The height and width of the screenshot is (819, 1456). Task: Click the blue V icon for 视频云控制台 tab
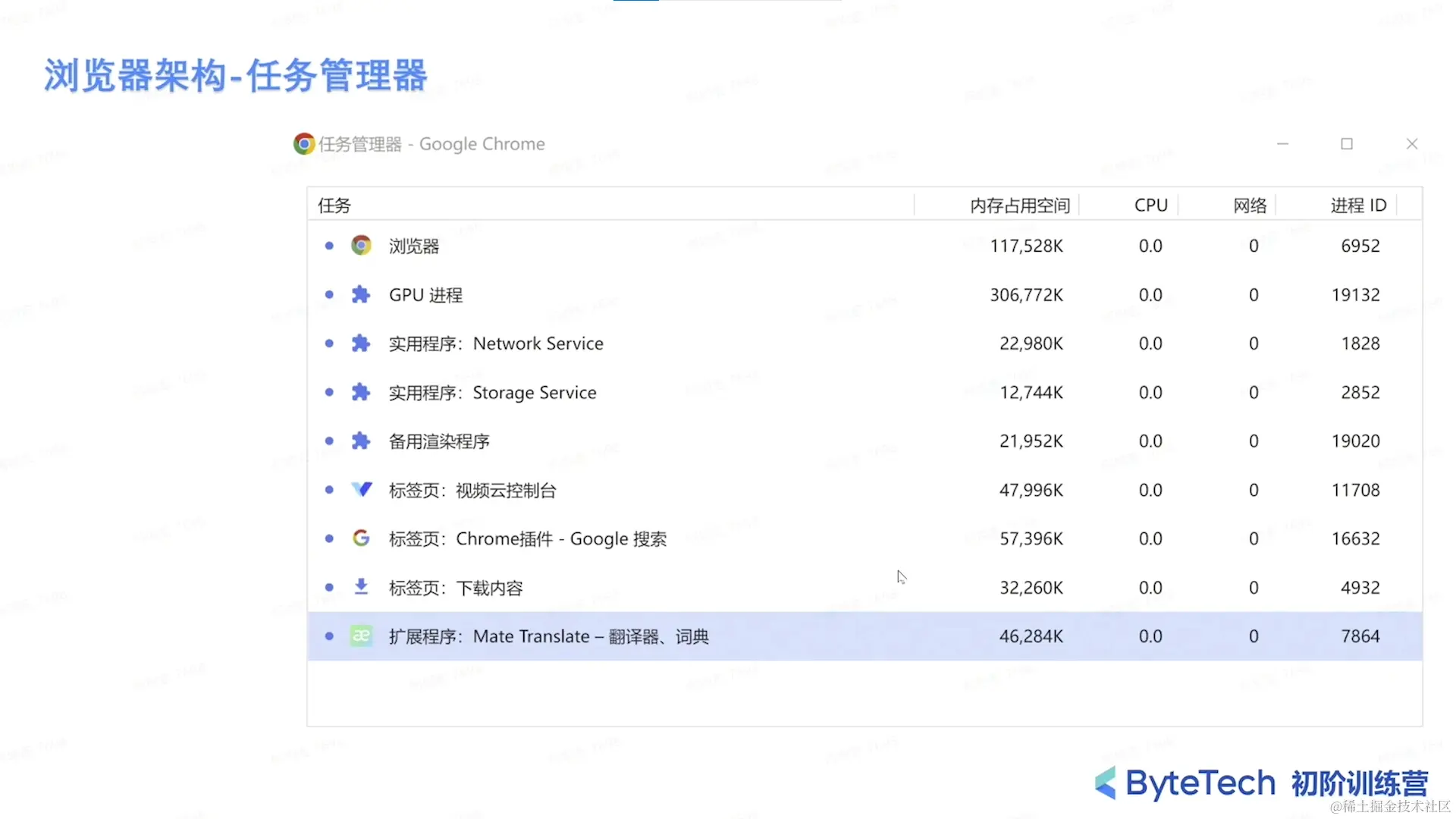pyautogui.click(x=362, y=490)
